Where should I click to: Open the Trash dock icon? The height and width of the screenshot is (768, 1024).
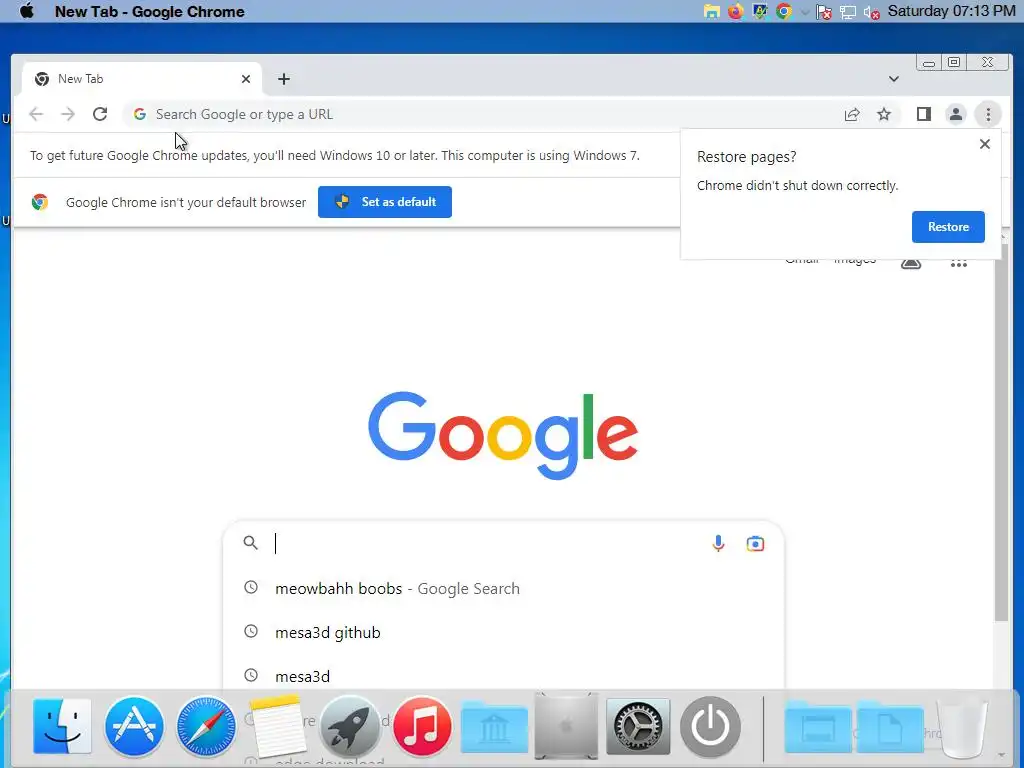pyautogui.click(x=962, y=728)
